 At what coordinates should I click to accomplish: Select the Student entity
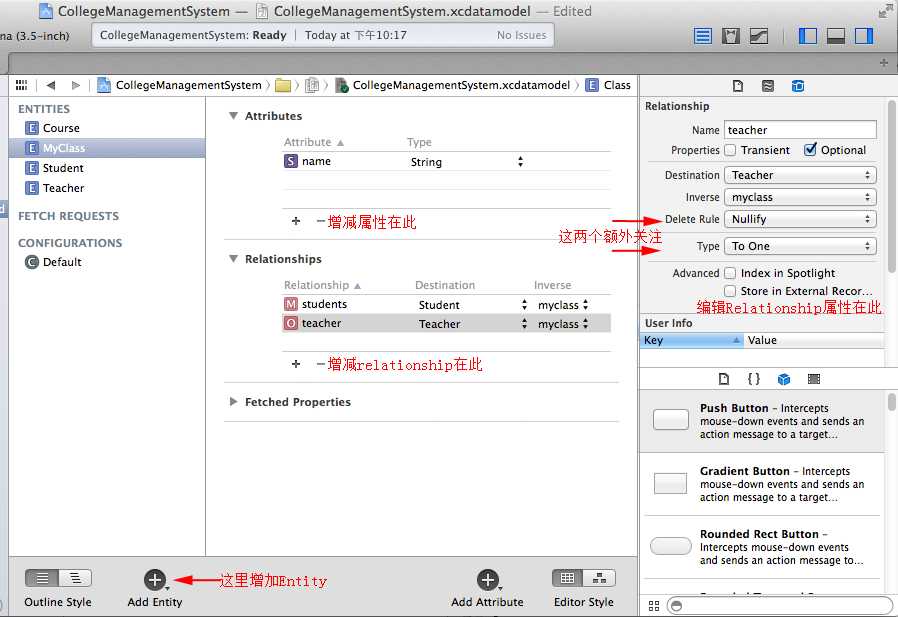coord(107,168)
